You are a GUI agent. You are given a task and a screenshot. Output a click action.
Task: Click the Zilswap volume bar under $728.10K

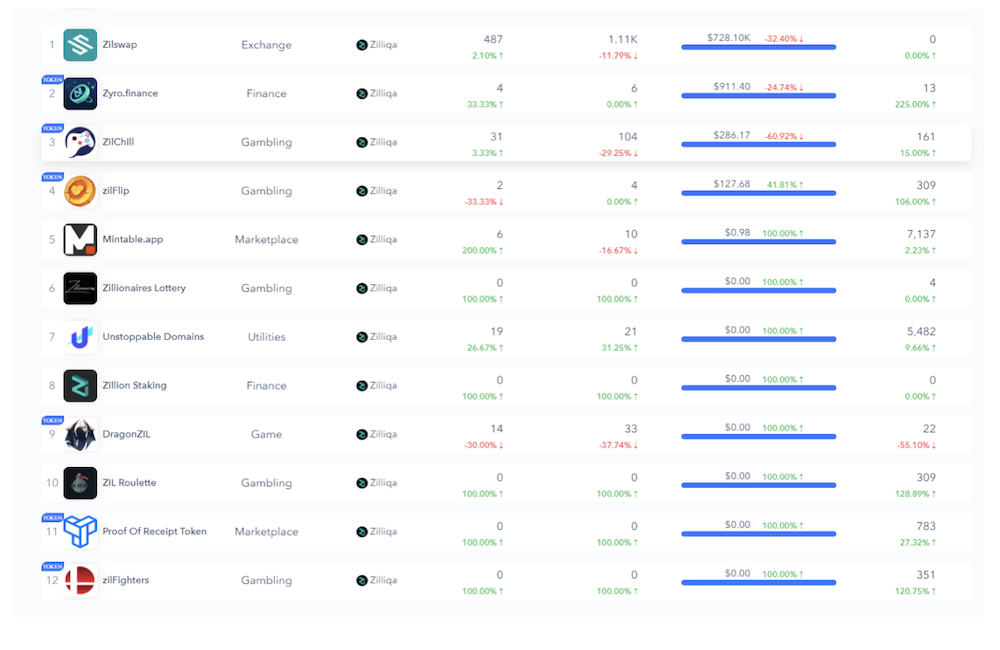[758, 47]
